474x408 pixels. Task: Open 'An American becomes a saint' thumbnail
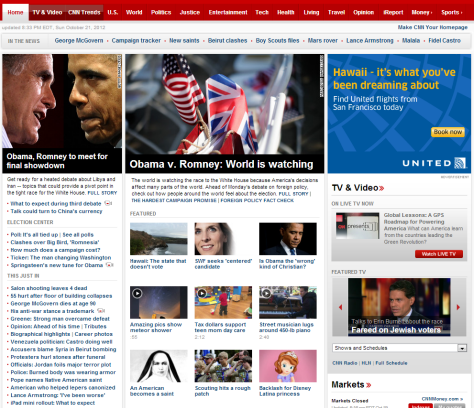click(x=159, y=366)
